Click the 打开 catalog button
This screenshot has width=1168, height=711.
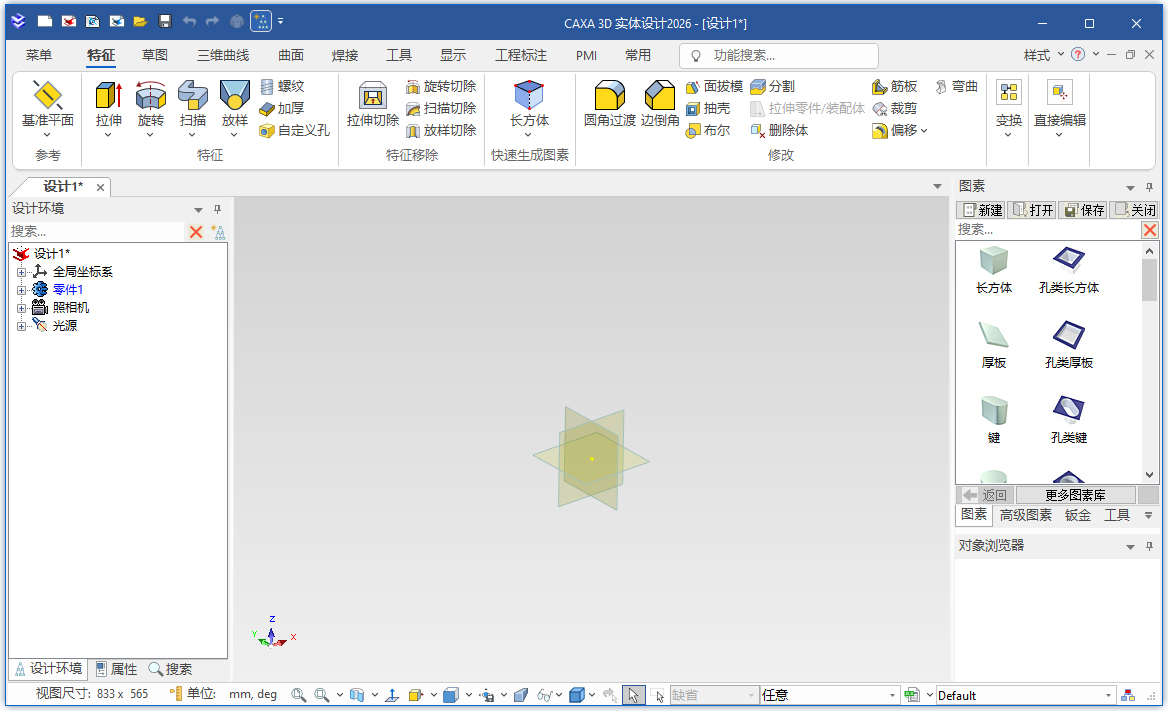[1032, 210]
